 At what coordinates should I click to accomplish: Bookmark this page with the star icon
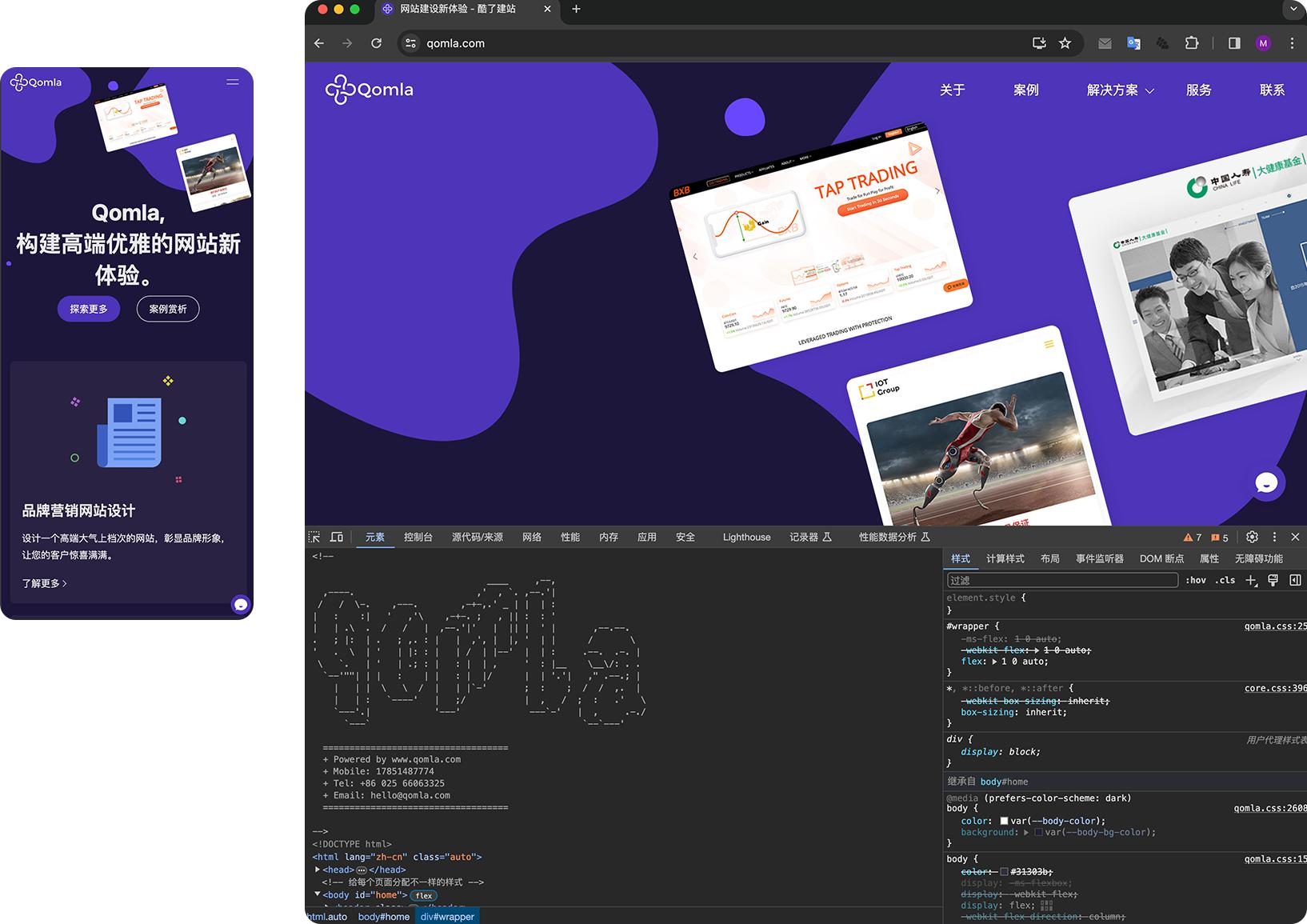click(x=1065, y=43)
